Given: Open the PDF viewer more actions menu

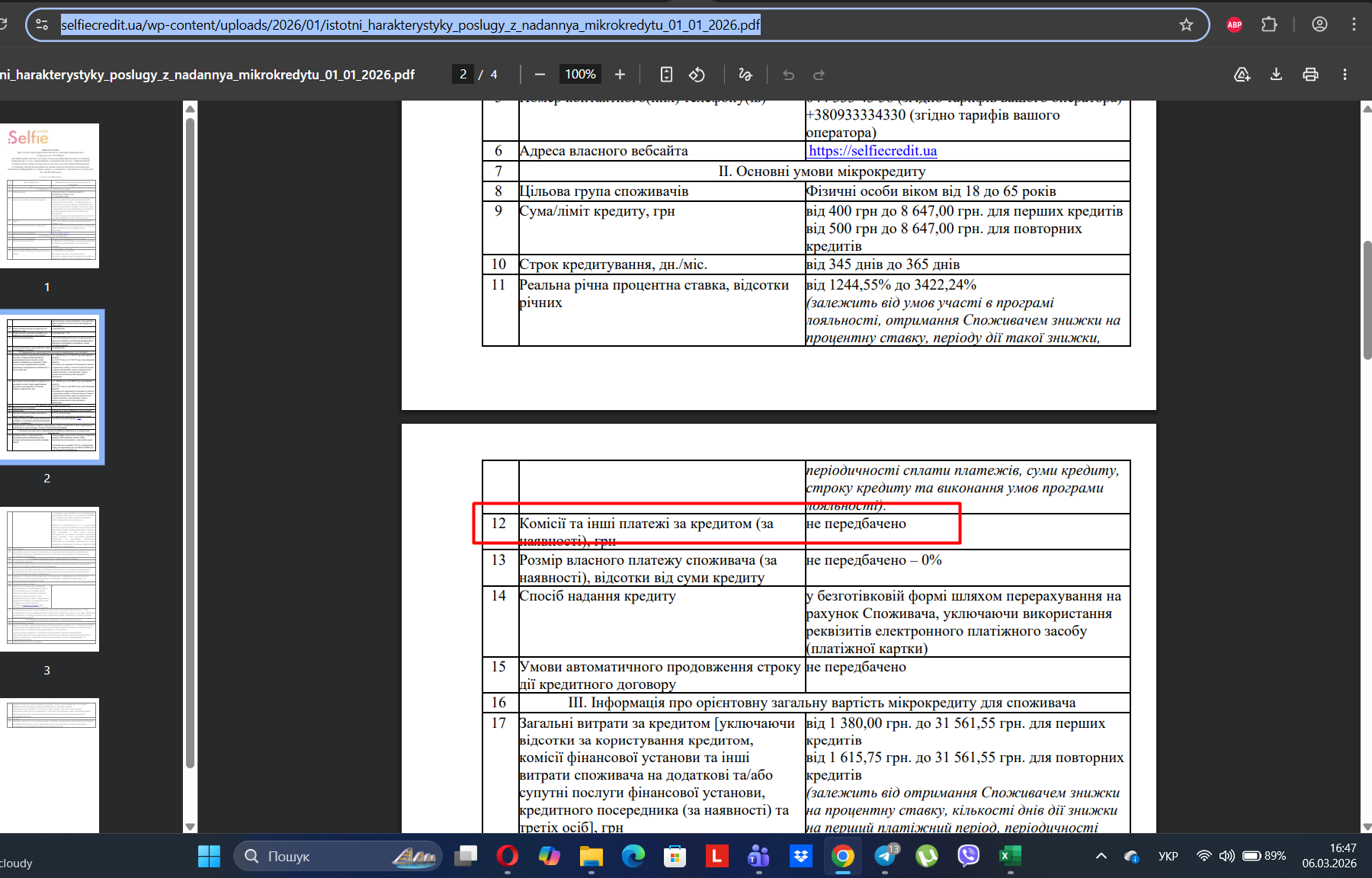Looking at the screenshot, I should 1345,74.
